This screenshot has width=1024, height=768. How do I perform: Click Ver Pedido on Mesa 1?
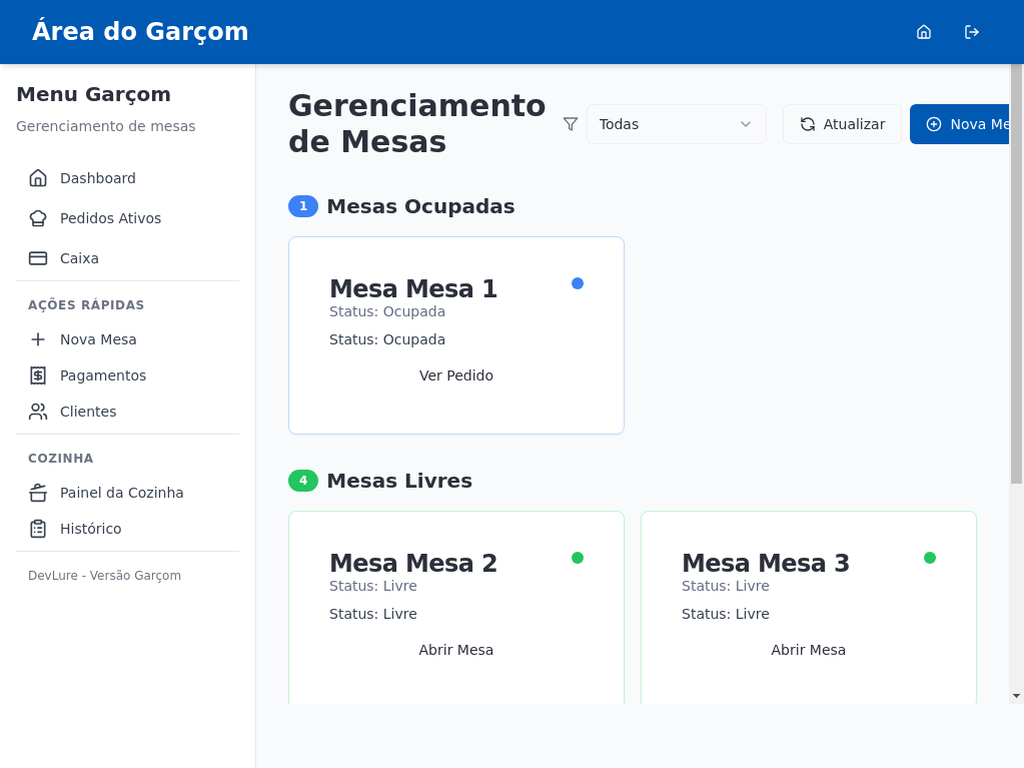pos(456,375)
